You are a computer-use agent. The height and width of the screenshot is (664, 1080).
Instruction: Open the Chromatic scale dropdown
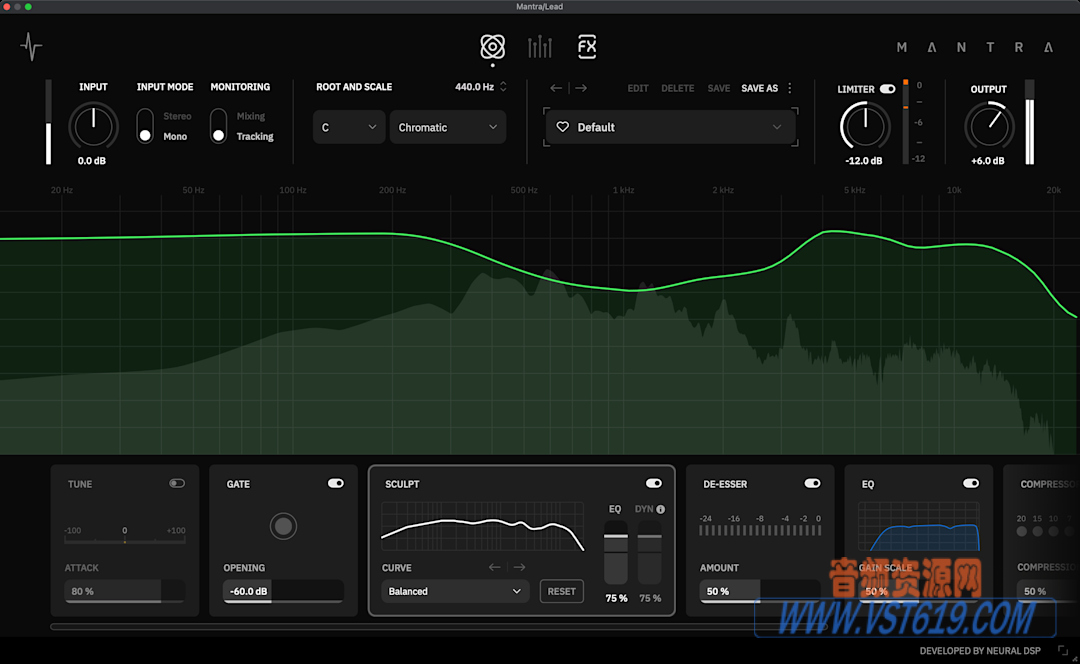point(447,127)
